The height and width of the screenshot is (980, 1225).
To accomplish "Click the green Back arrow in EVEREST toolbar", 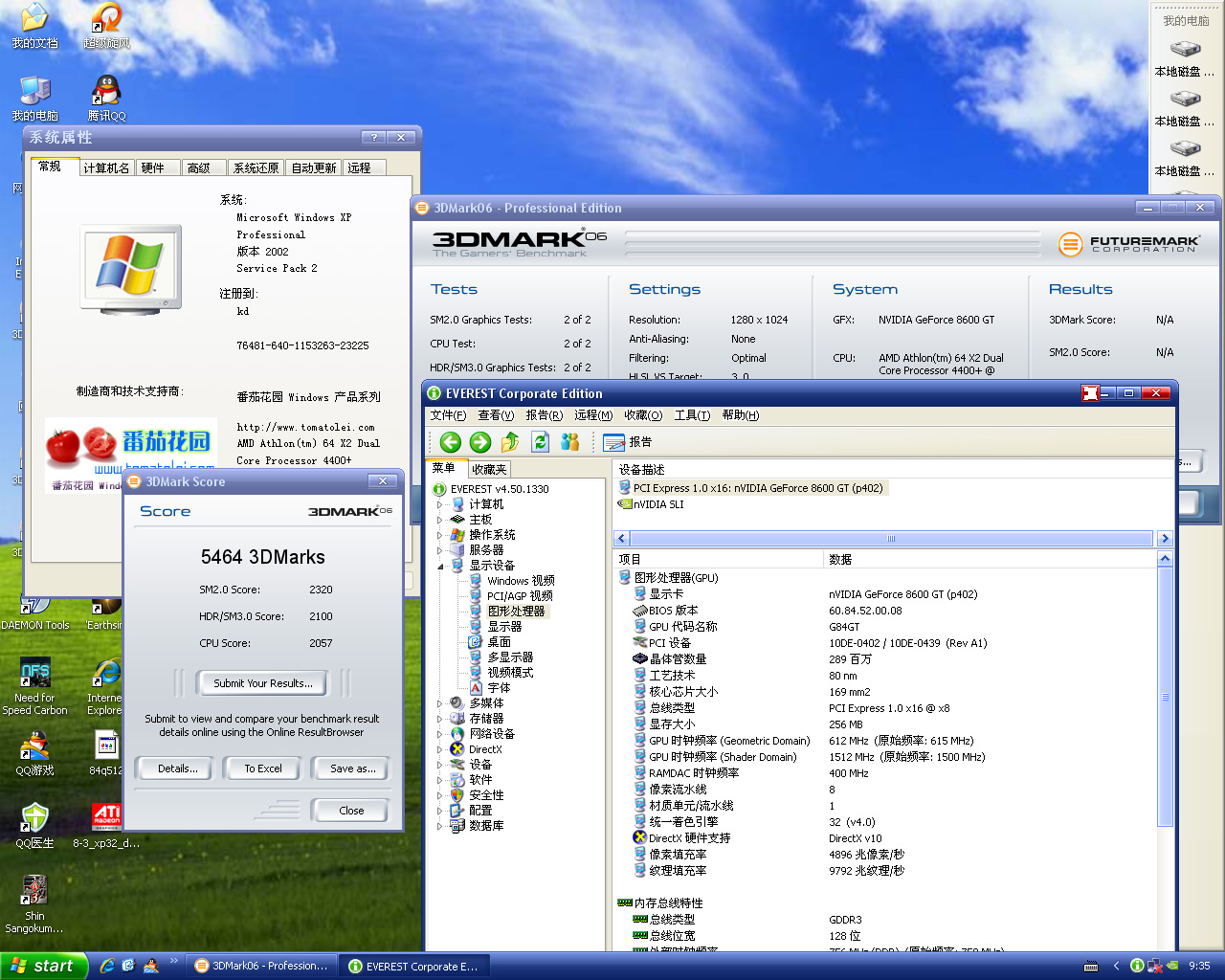I will click(x=450, y=441).
